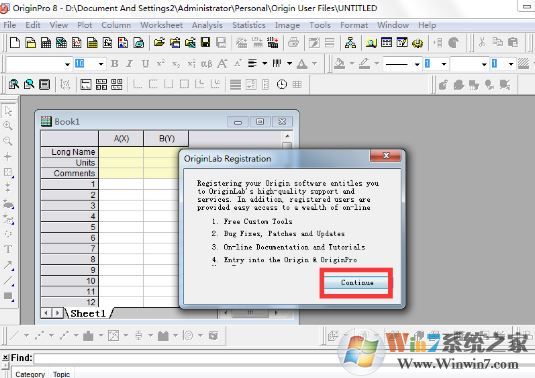This screenshot has width=535, height=378.
Task: Click the Continue button in the Registration dialog
Action: click(x=357, y=283)
